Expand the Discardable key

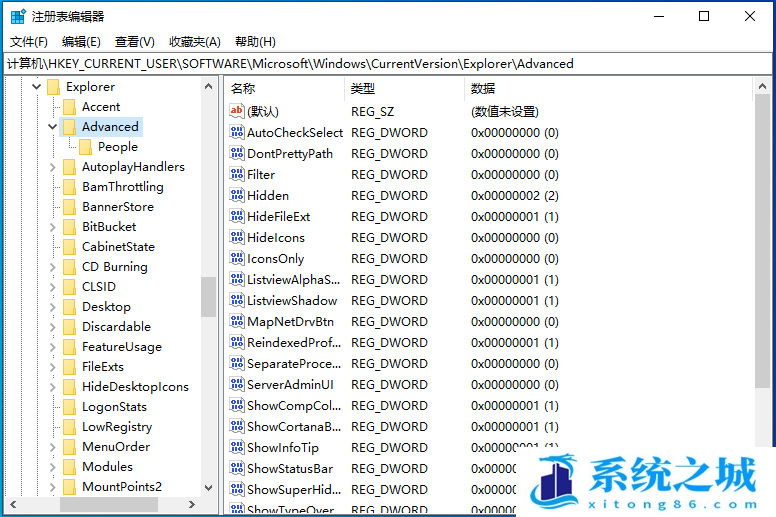tap(52, 327)
